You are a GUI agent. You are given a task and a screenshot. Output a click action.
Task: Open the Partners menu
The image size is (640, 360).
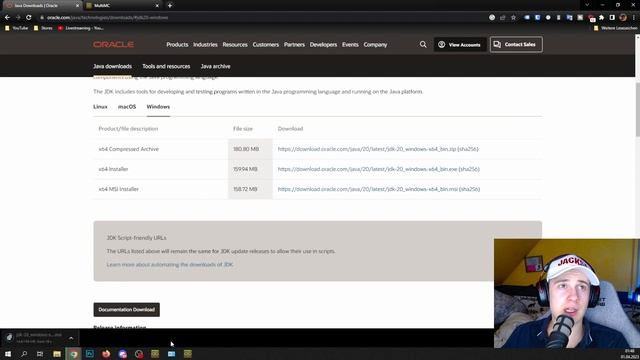(x=294, y=44)
